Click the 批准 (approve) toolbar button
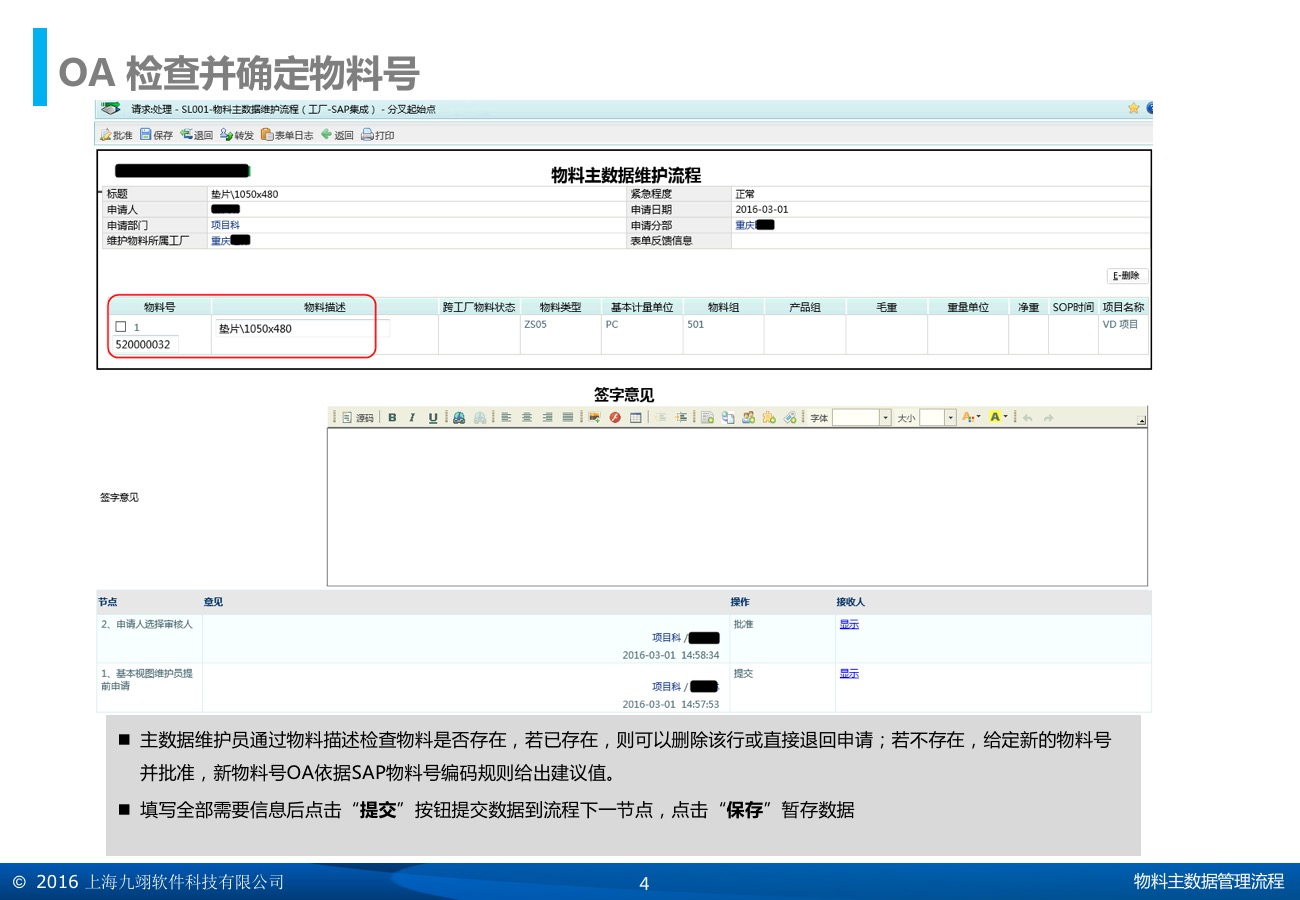This screenshot has height=900, width=1300. pos(116,135)
